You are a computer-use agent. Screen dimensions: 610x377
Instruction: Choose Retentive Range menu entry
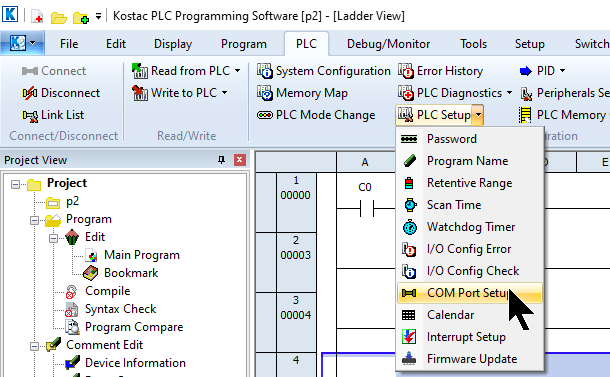469,183
